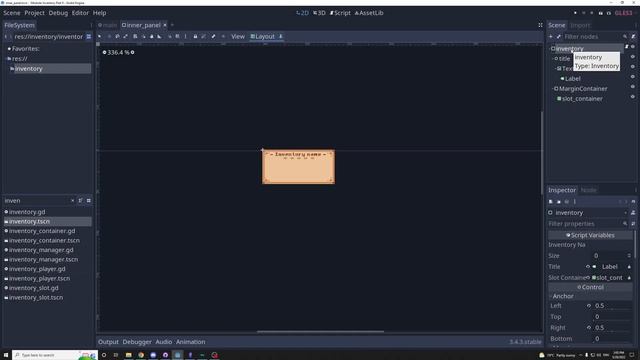Screen dimensions: 640x360
Task: Open the Inspector history list icon
Action: (x=633, y=202)
